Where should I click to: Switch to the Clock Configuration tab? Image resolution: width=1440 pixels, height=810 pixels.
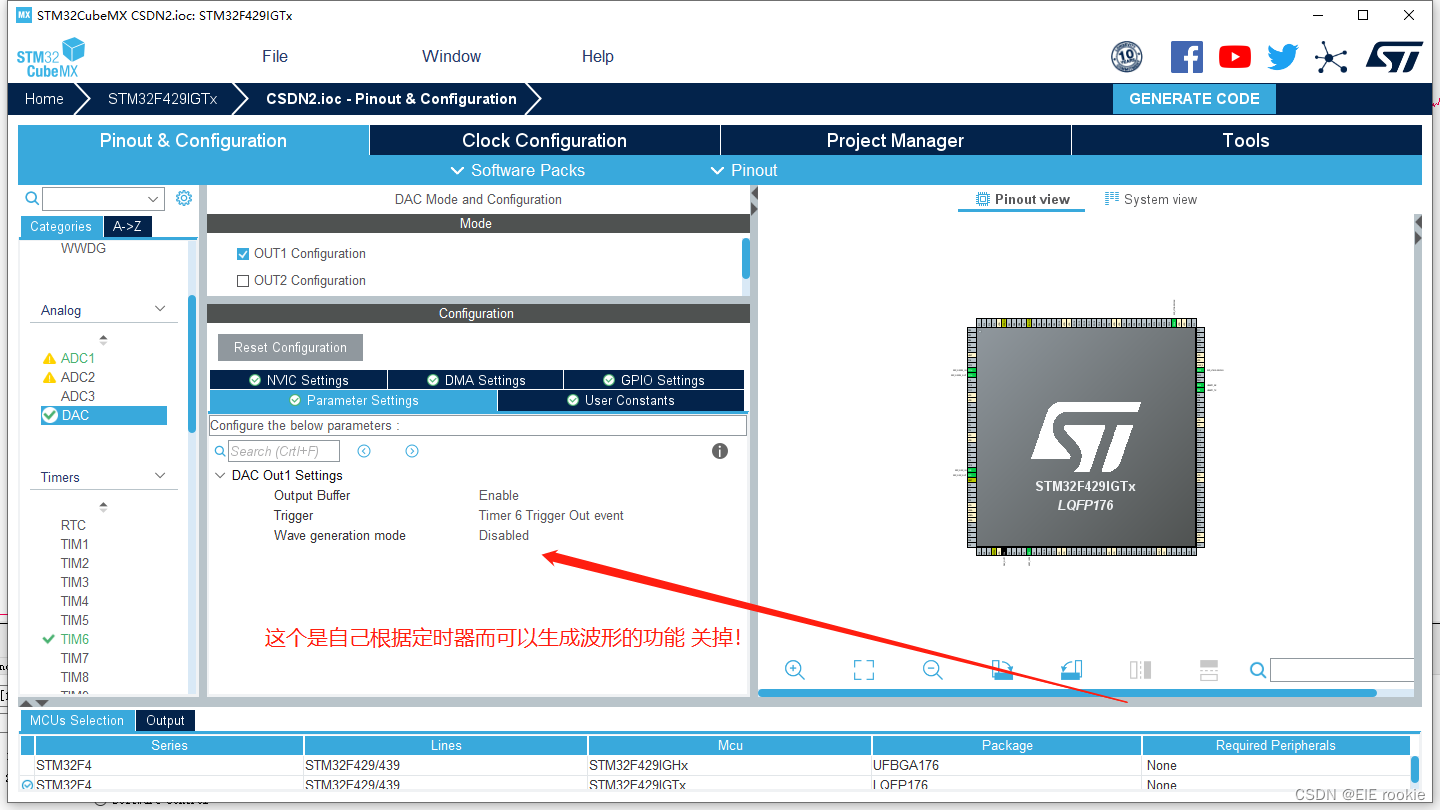pos(545,140)
